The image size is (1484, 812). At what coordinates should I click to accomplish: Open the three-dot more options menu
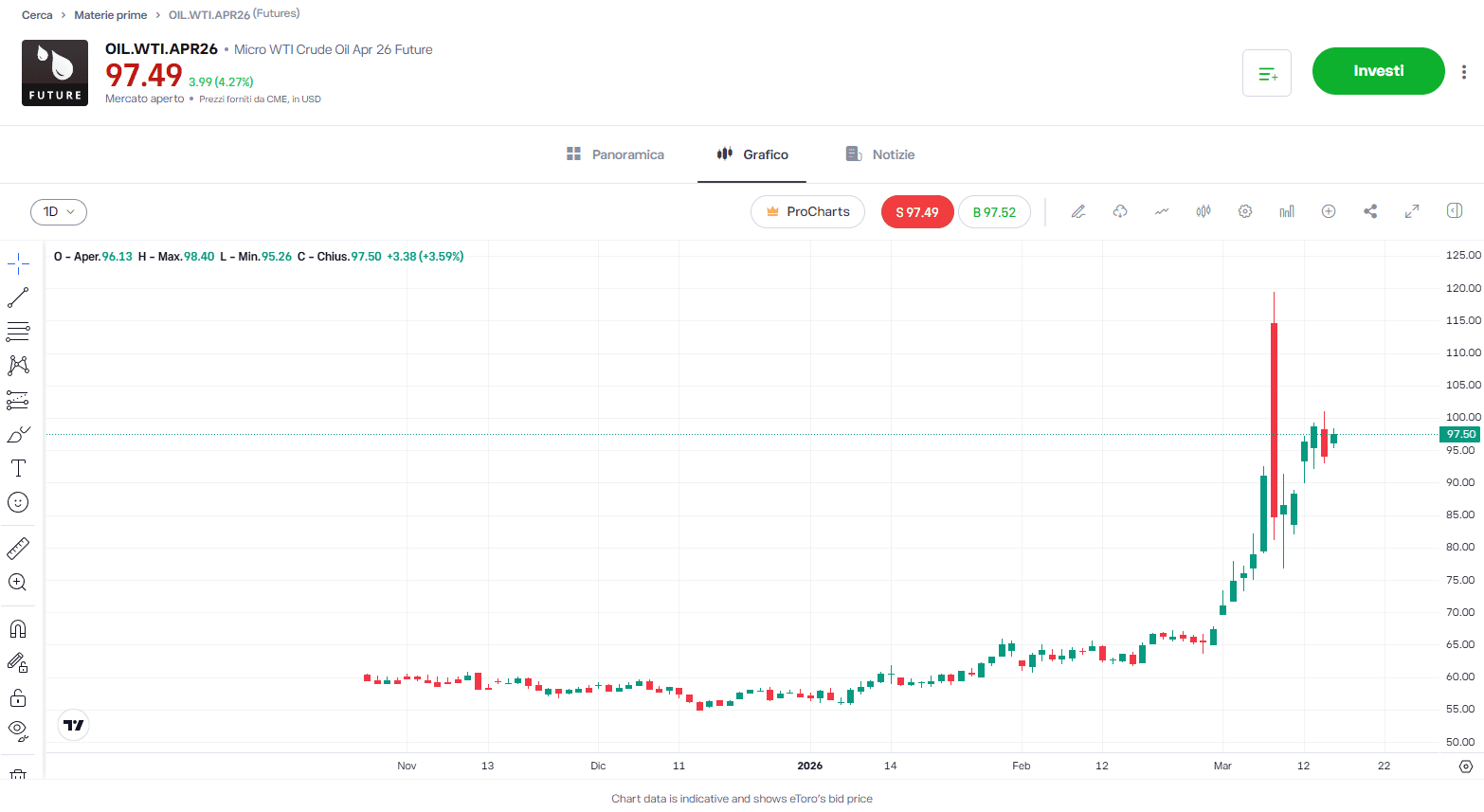tap(1464, 72)
